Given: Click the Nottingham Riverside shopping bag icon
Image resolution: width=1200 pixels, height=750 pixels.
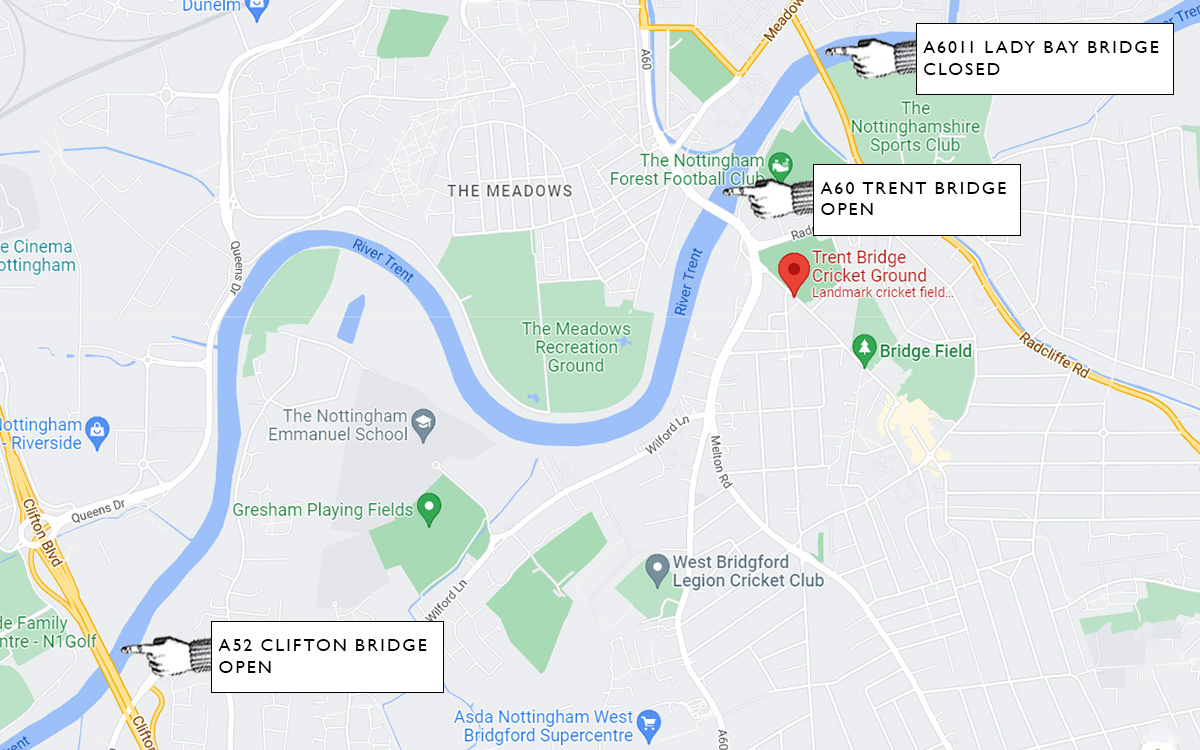Looking at the screenshot, I should coord(97,429).
